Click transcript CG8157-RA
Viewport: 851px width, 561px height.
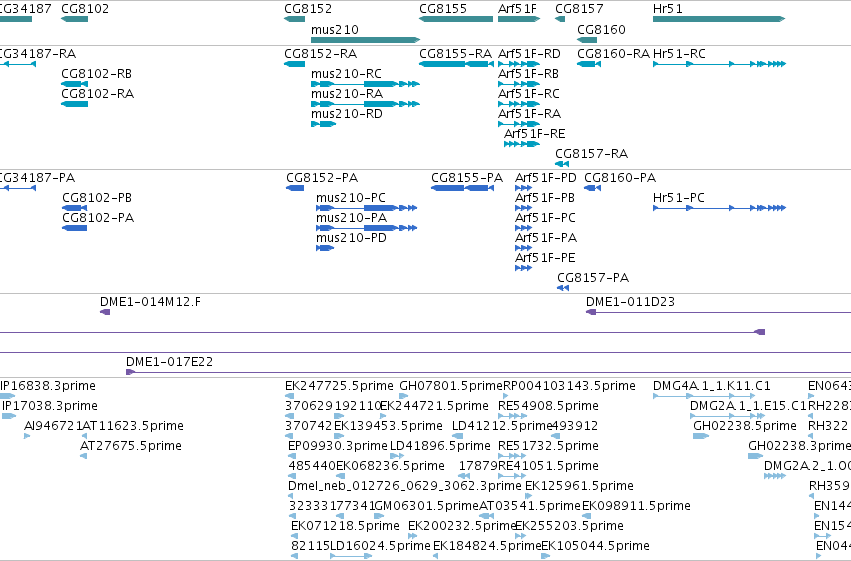click(x=592, y=154)
